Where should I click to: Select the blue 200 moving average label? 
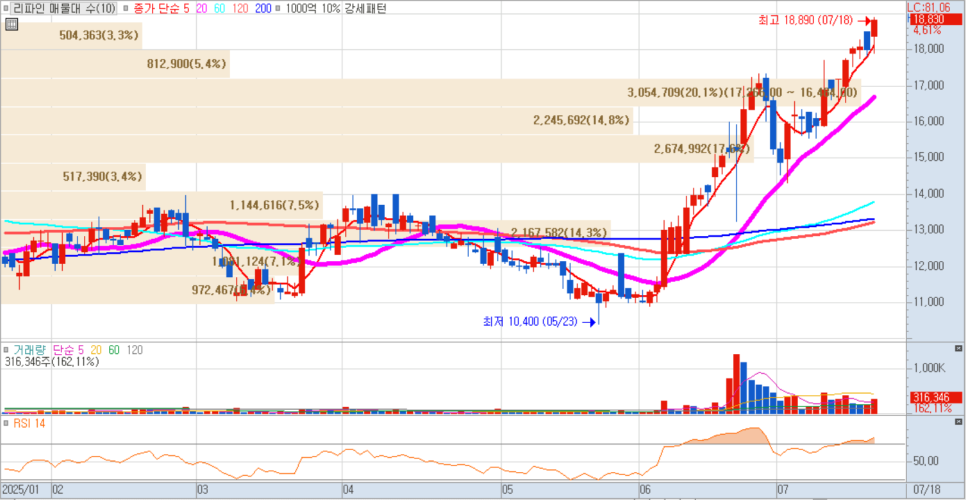click(262, 9)
